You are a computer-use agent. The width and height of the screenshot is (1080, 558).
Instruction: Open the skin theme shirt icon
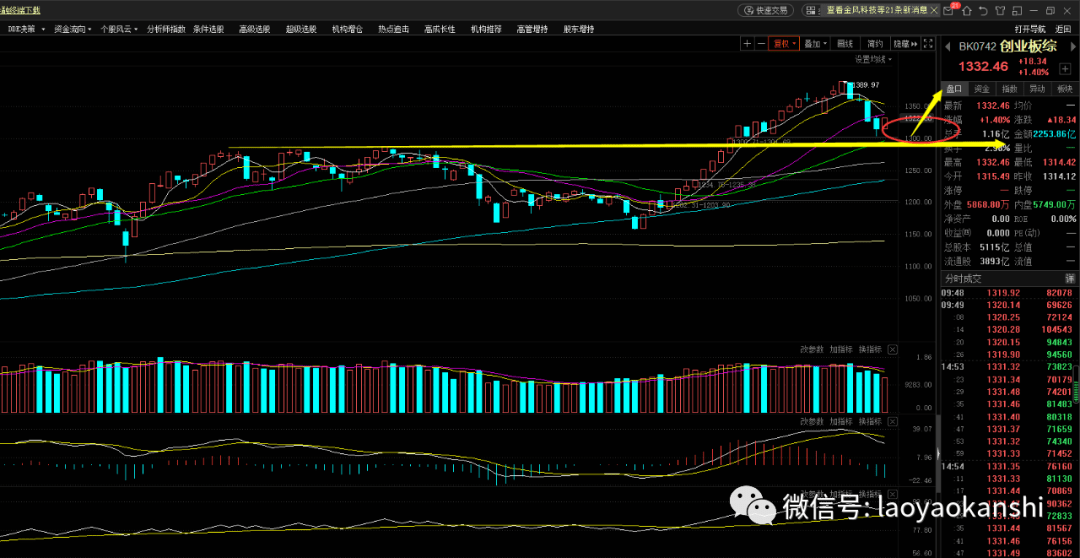click(999, 10)
